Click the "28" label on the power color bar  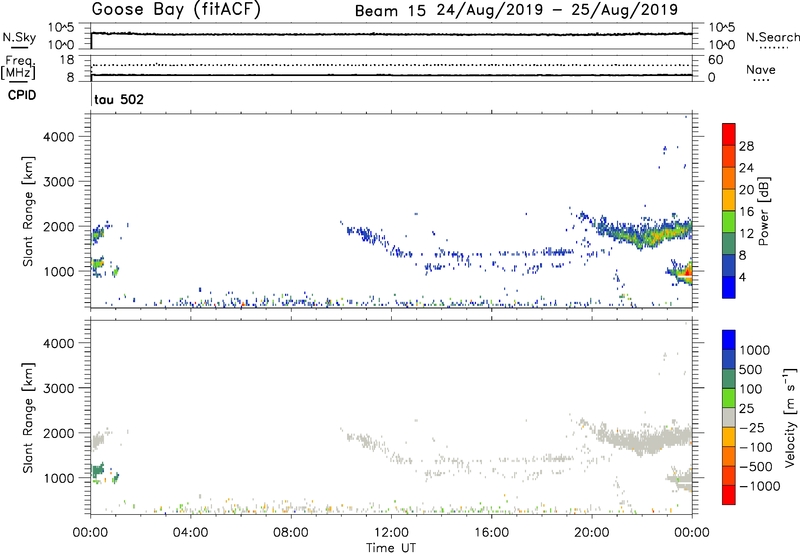[746, 146]
